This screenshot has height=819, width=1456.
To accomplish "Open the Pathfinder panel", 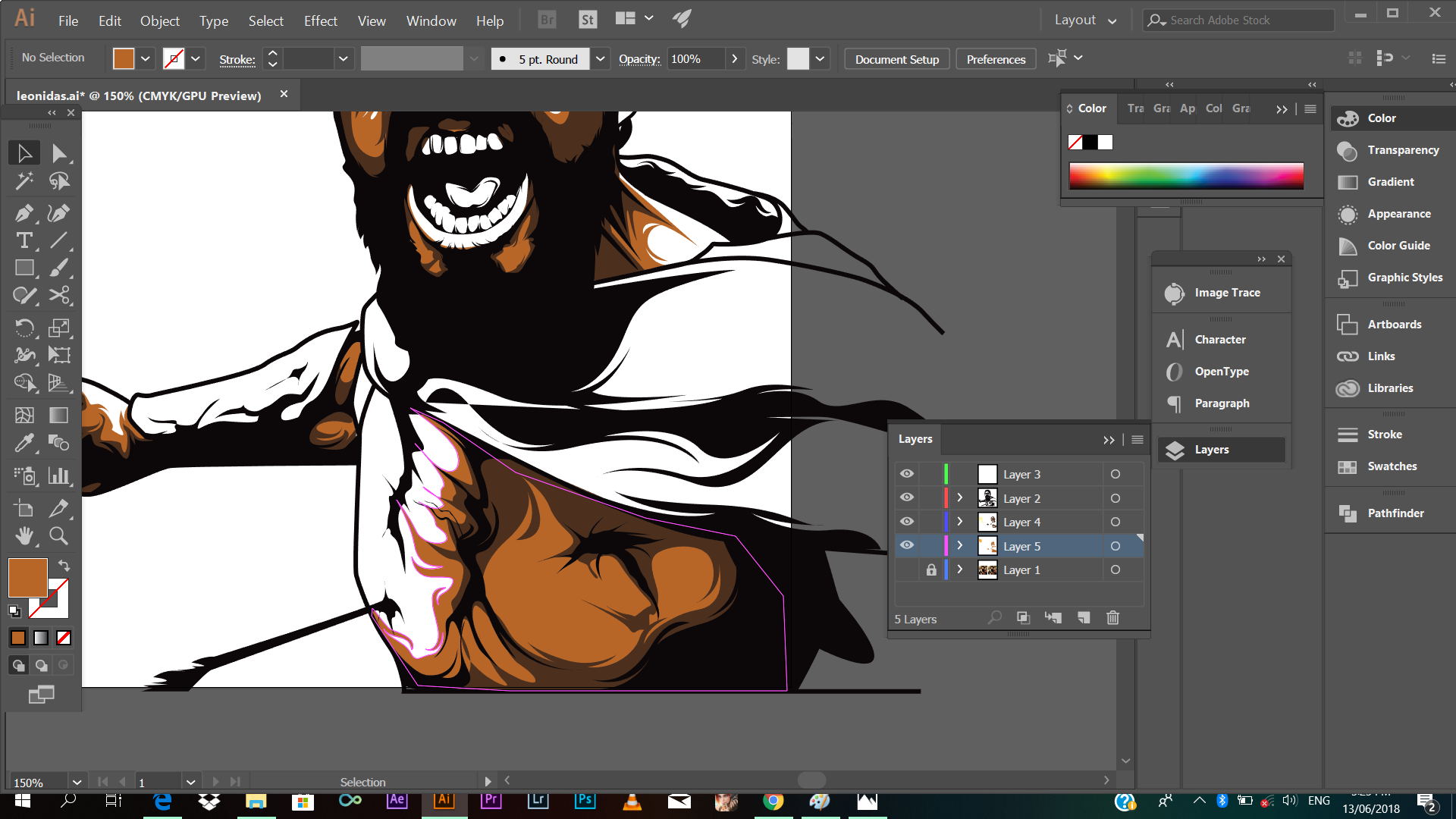I will click(1395, 513).
